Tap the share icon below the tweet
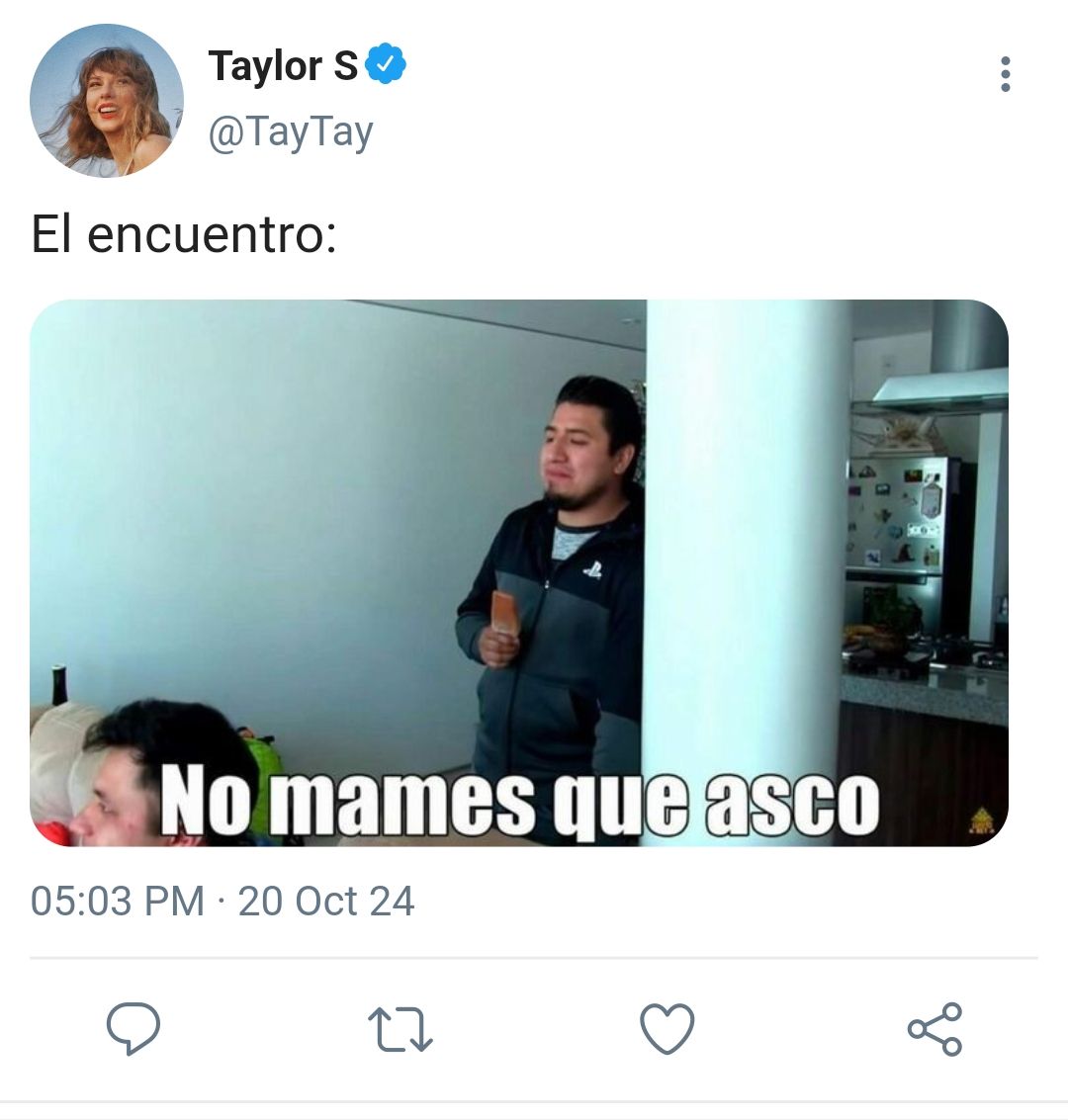Viewport: 1068px width, 1120px height. coord(934,1029)
